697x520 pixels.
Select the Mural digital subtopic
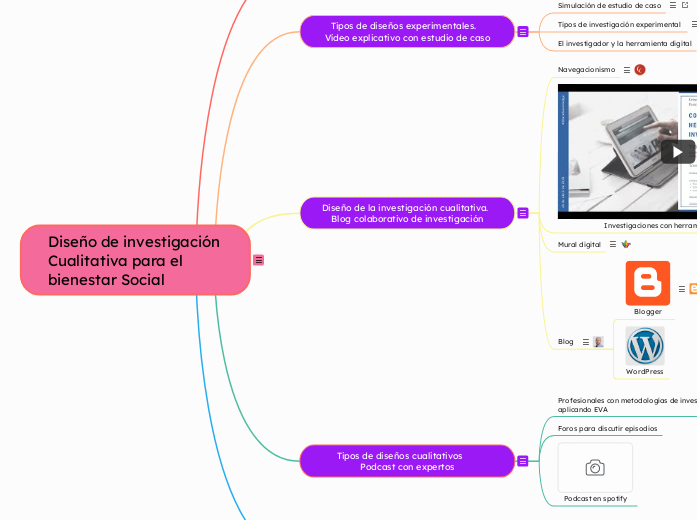pos(579,244)
